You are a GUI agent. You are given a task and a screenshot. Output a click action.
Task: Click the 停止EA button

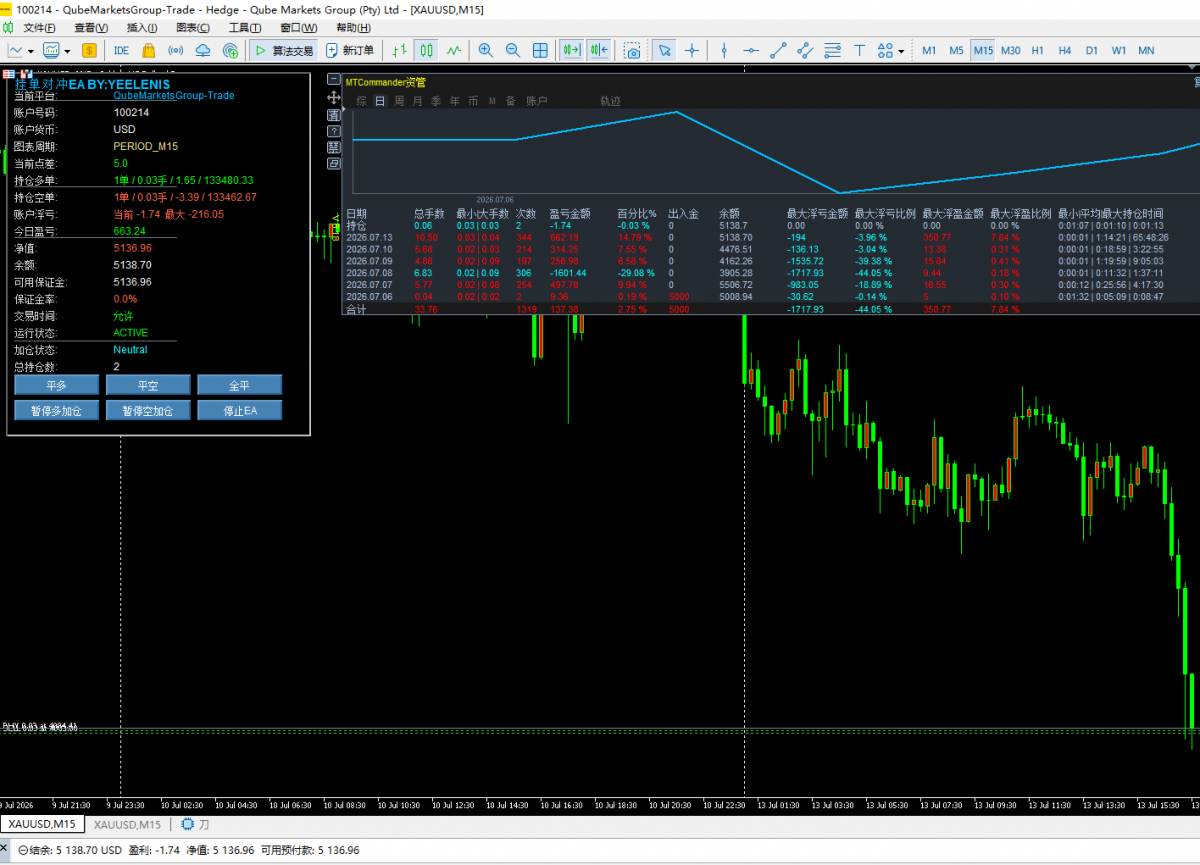[240, 410]
